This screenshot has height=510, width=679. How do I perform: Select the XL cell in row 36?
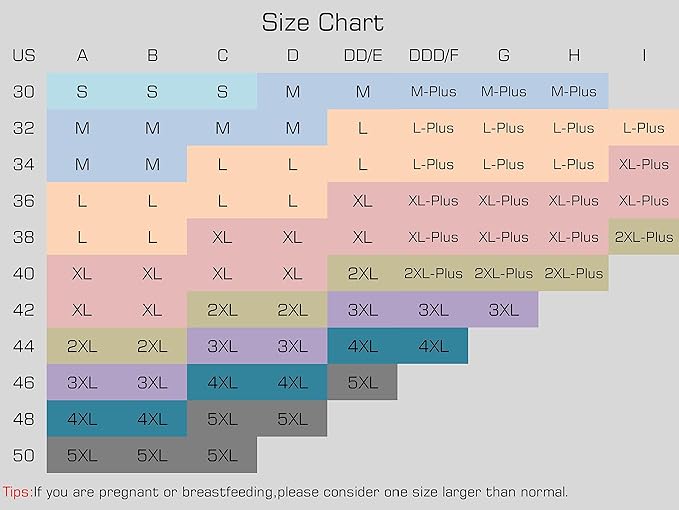click(362, 201)
